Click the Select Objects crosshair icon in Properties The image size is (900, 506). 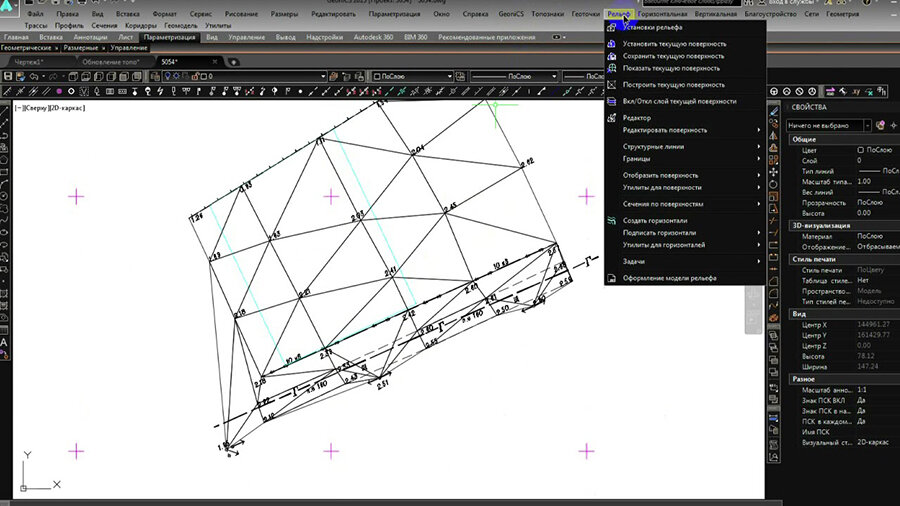tap(893, 126)
